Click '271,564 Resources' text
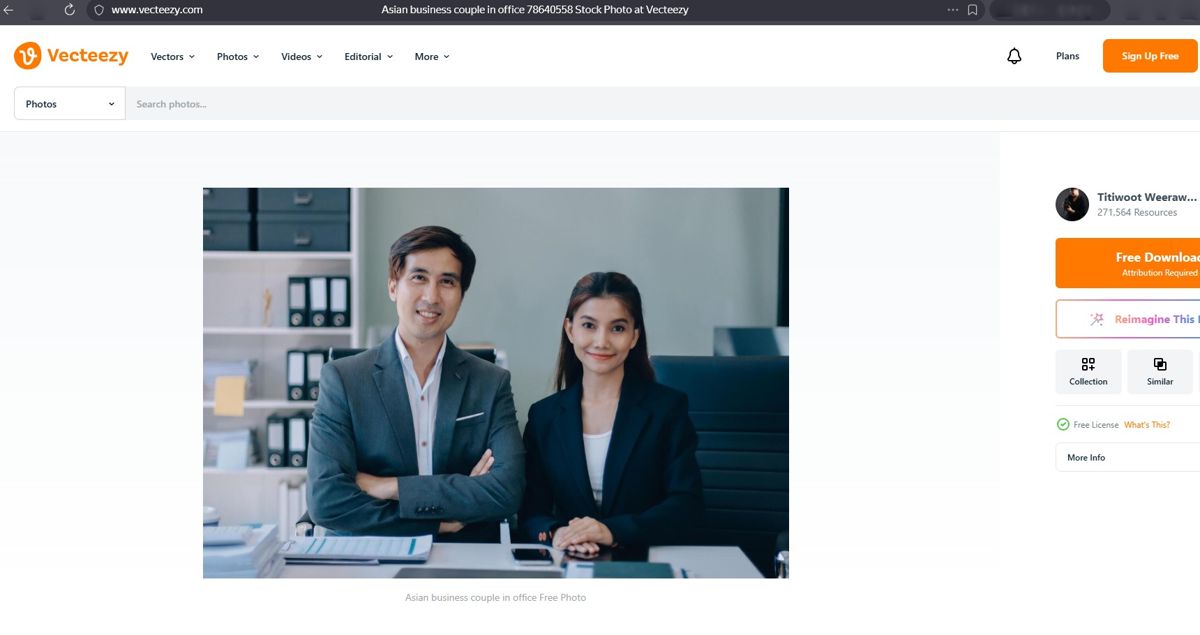This screenshot has height=635, width=1200. pos(1137,212)
